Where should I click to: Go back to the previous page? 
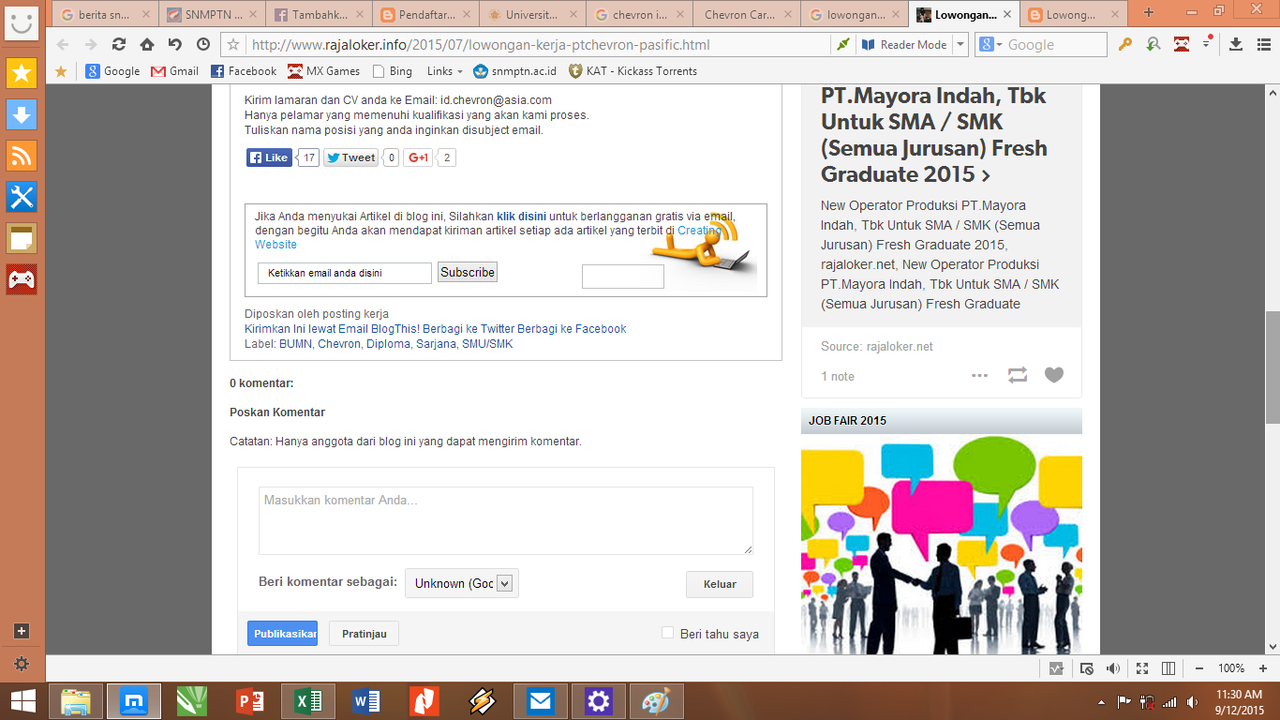click(x=64, y=45)
